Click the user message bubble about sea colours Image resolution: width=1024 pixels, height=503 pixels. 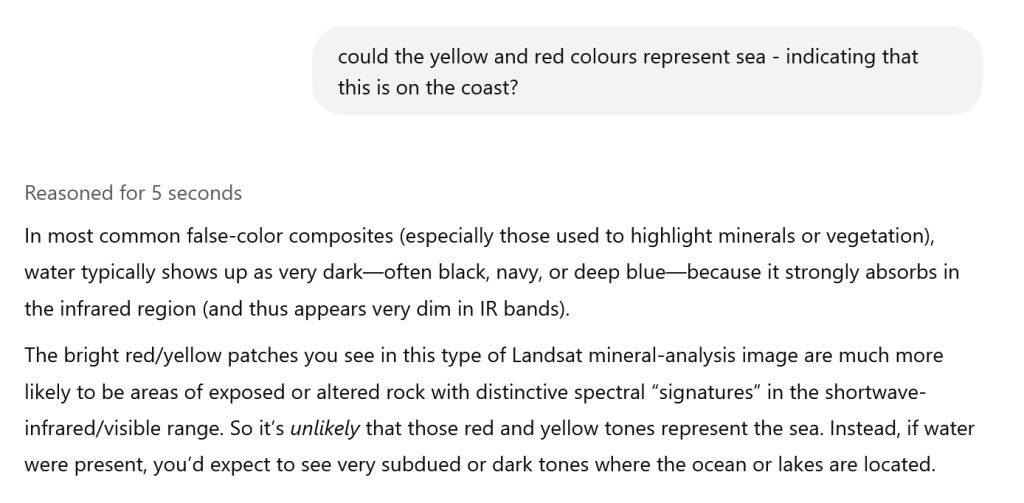coord(646,71)
